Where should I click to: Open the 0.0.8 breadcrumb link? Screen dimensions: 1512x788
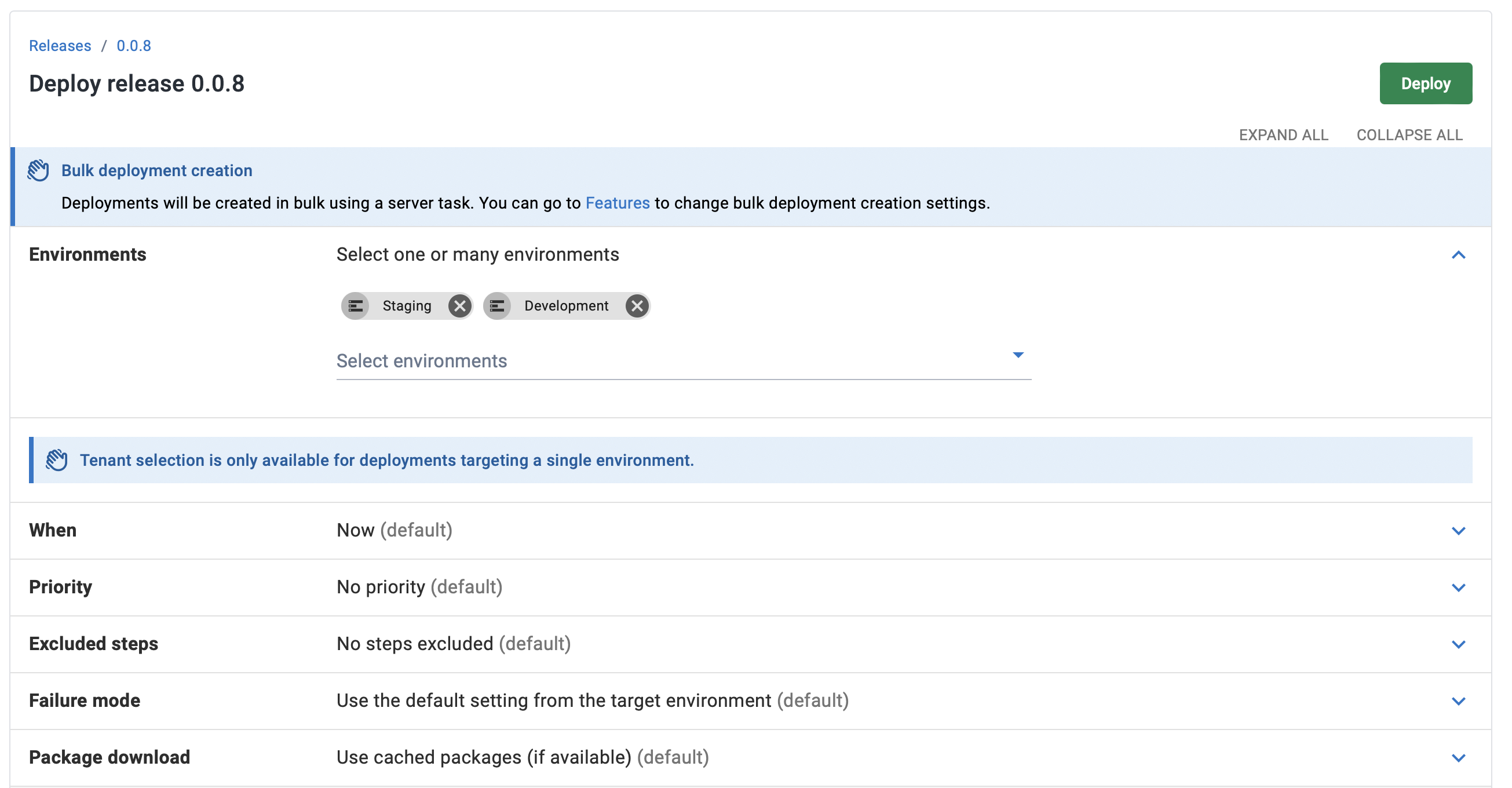[x=134, y=46]
